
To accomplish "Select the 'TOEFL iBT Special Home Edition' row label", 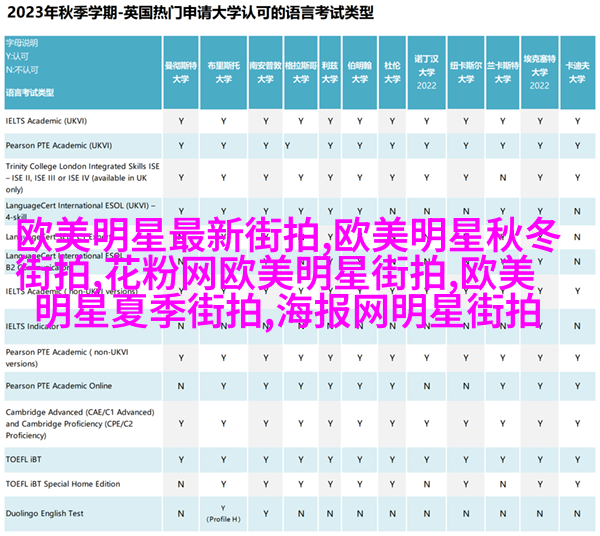I will (63, 484).
